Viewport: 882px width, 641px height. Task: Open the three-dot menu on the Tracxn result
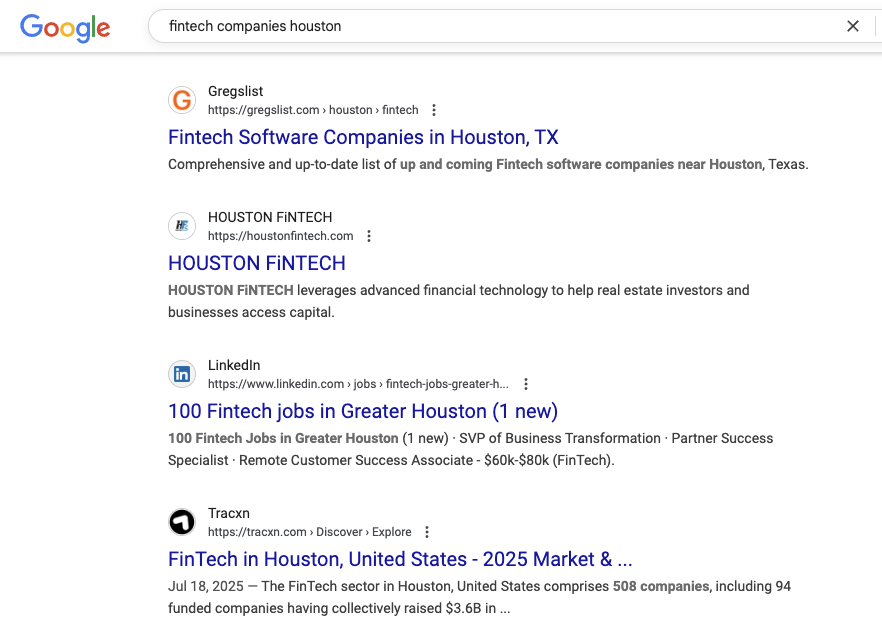pyautogui.click(x=427, y=531)
